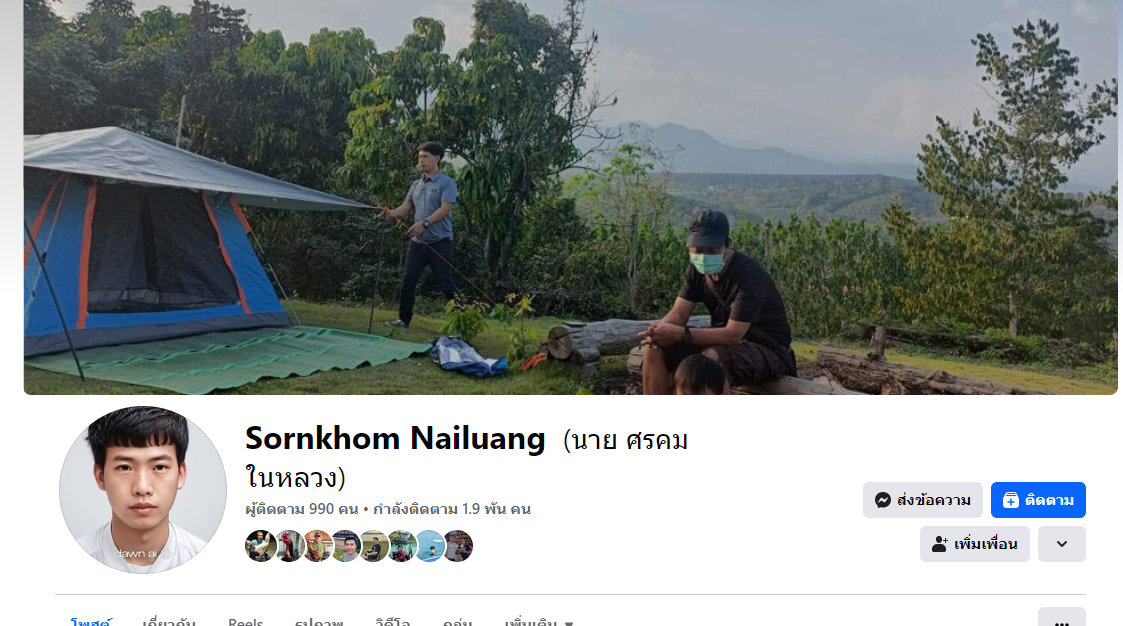Image resolution: width=1123 pixels, height=626 pixels.
Task: Open the รูปภาพ tab
Action: pos(319,622)
